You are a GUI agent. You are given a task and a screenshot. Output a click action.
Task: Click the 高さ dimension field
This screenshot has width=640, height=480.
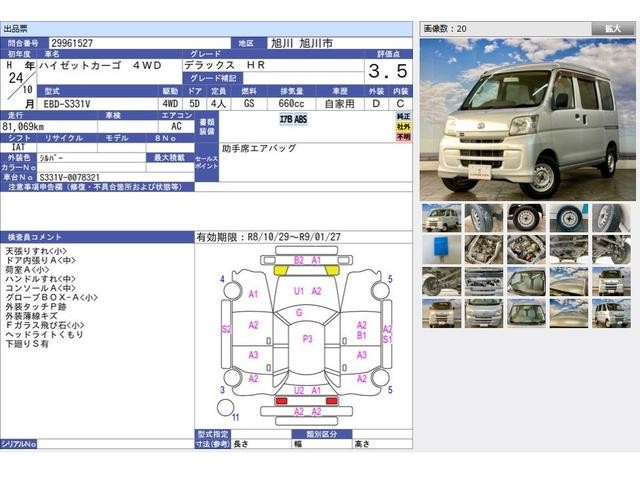click(x=382, y=444)
